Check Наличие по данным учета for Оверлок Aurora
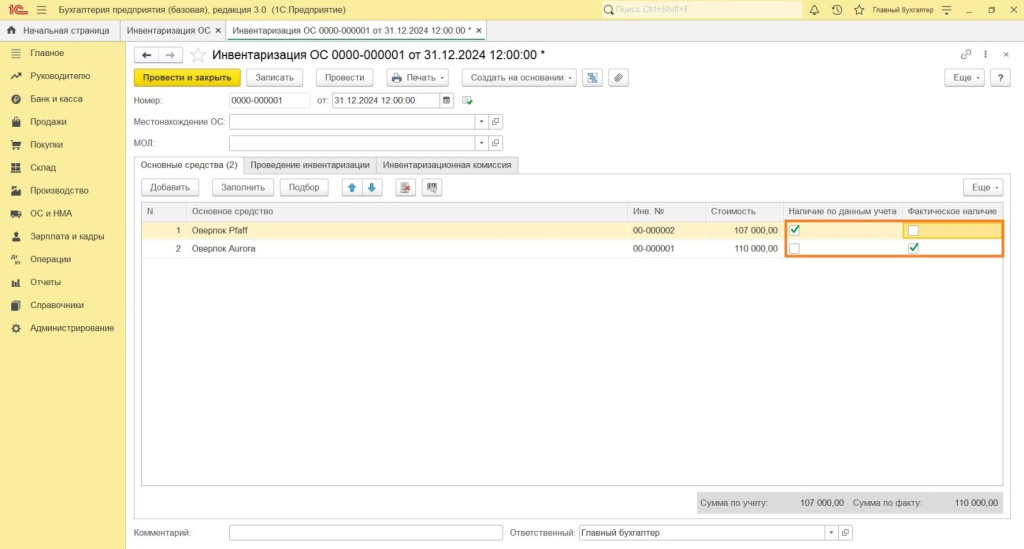 [794, 248]
